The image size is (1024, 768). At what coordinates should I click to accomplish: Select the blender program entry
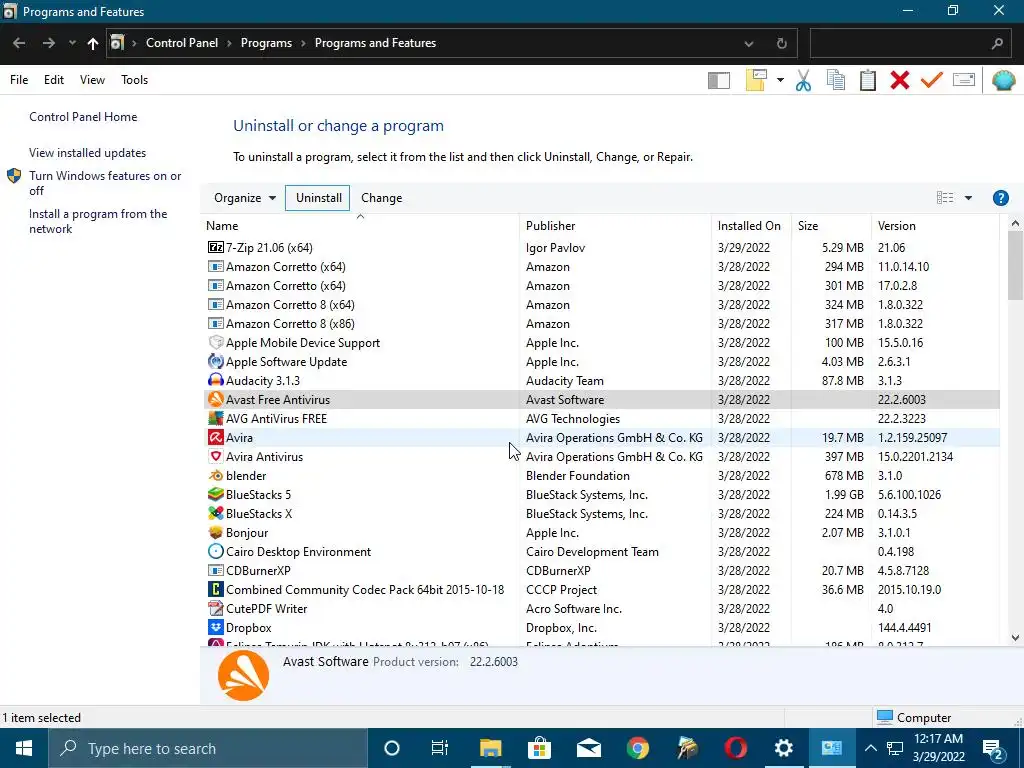click(x=601, y=475)
